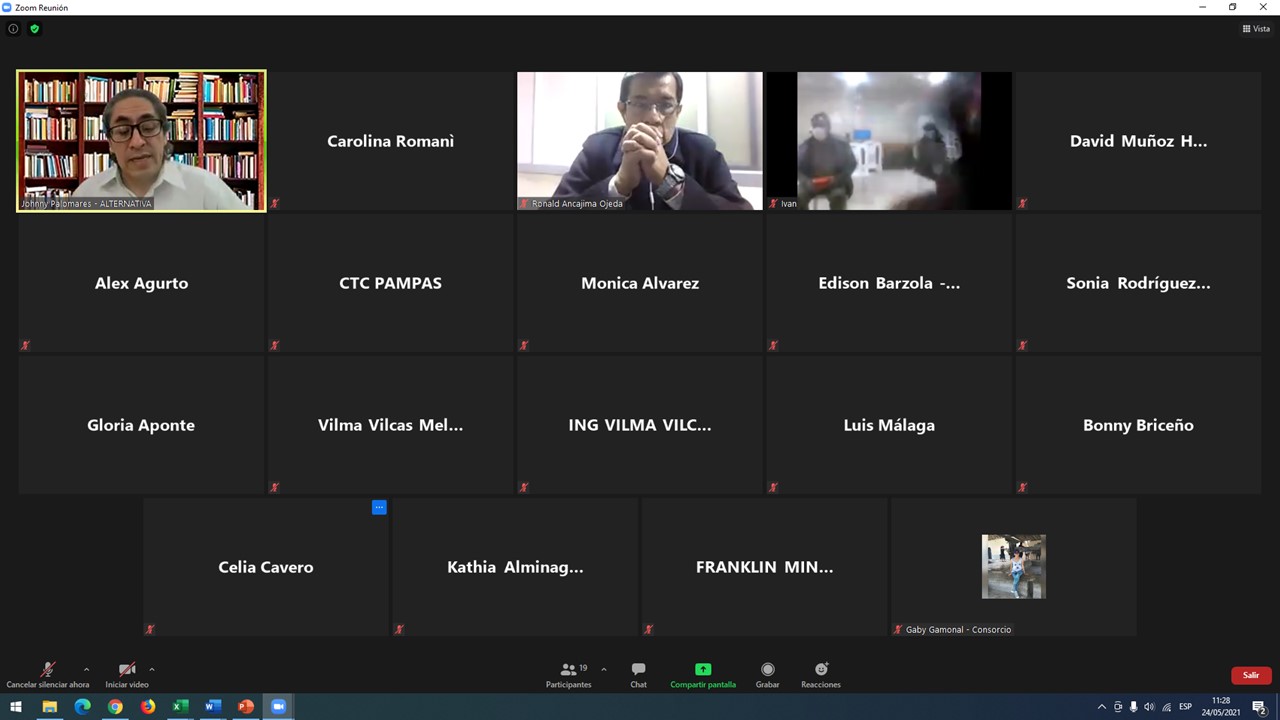The height and width of the screenshot is (720, 1280).
Task: Click the green encryption shield icon
Action: point(35,29)
